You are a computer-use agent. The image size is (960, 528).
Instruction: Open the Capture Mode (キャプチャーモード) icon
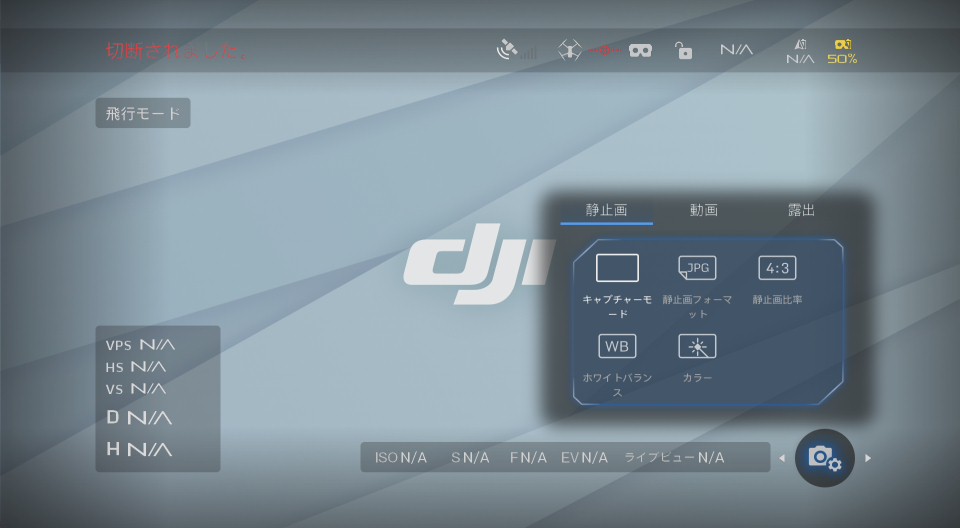617,268
